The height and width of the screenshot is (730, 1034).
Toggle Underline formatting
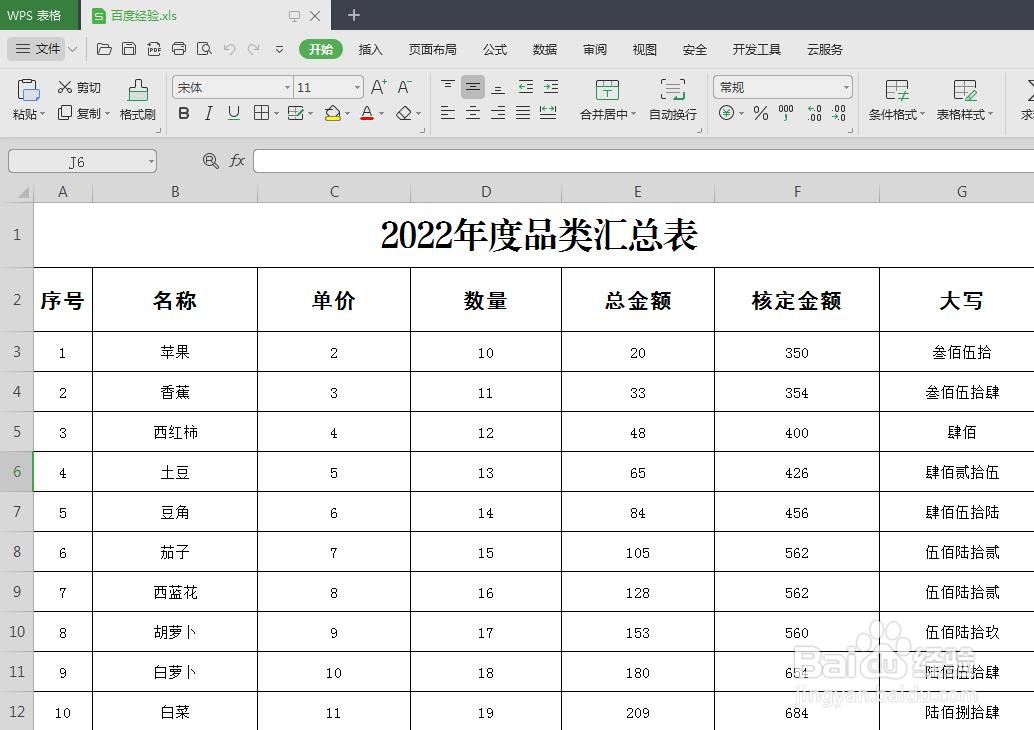click(233, 113)
